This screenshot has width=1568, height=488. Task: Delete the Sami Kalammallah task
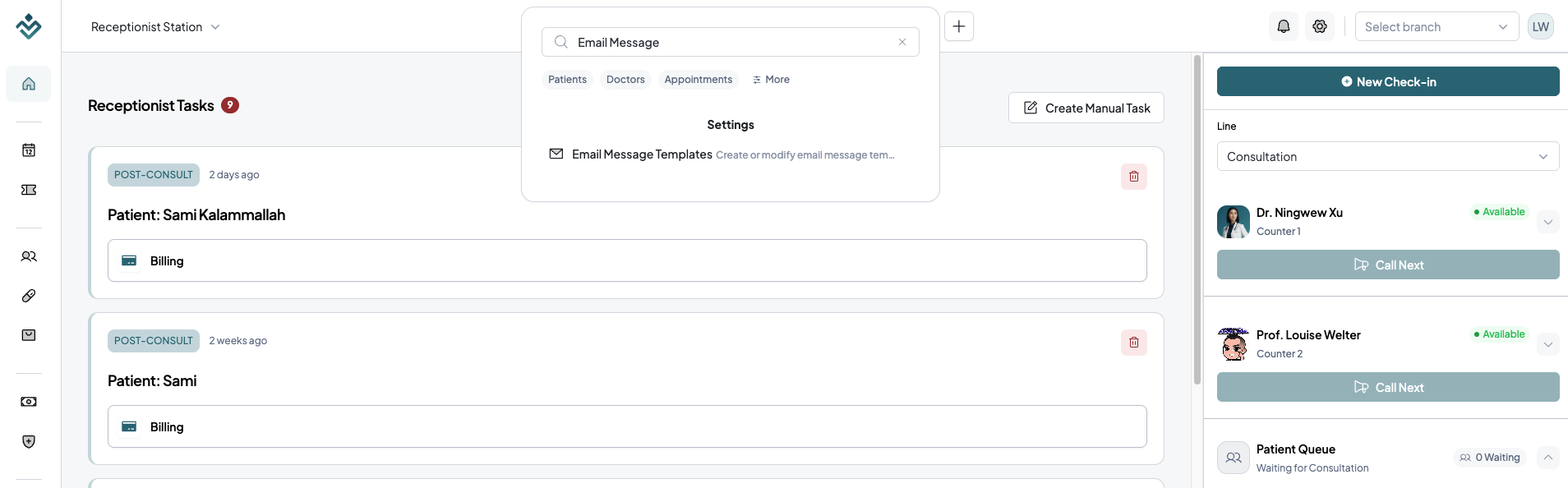pos(1134,177)
